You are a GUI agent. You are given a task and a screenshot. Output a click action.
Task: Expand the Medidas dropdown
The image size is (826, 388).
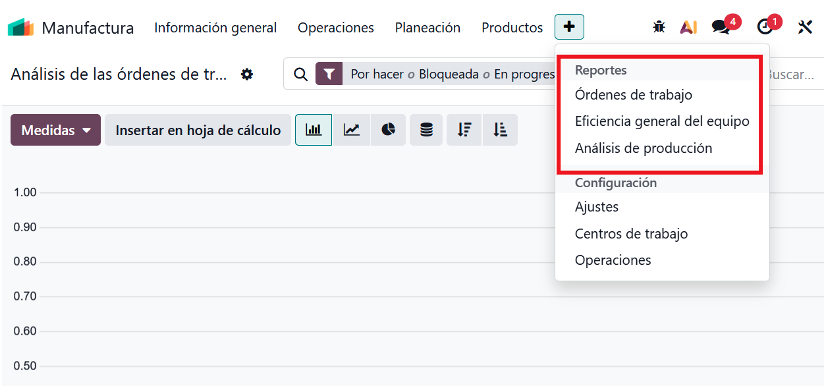pyautogui.click(x=55, y=130)
